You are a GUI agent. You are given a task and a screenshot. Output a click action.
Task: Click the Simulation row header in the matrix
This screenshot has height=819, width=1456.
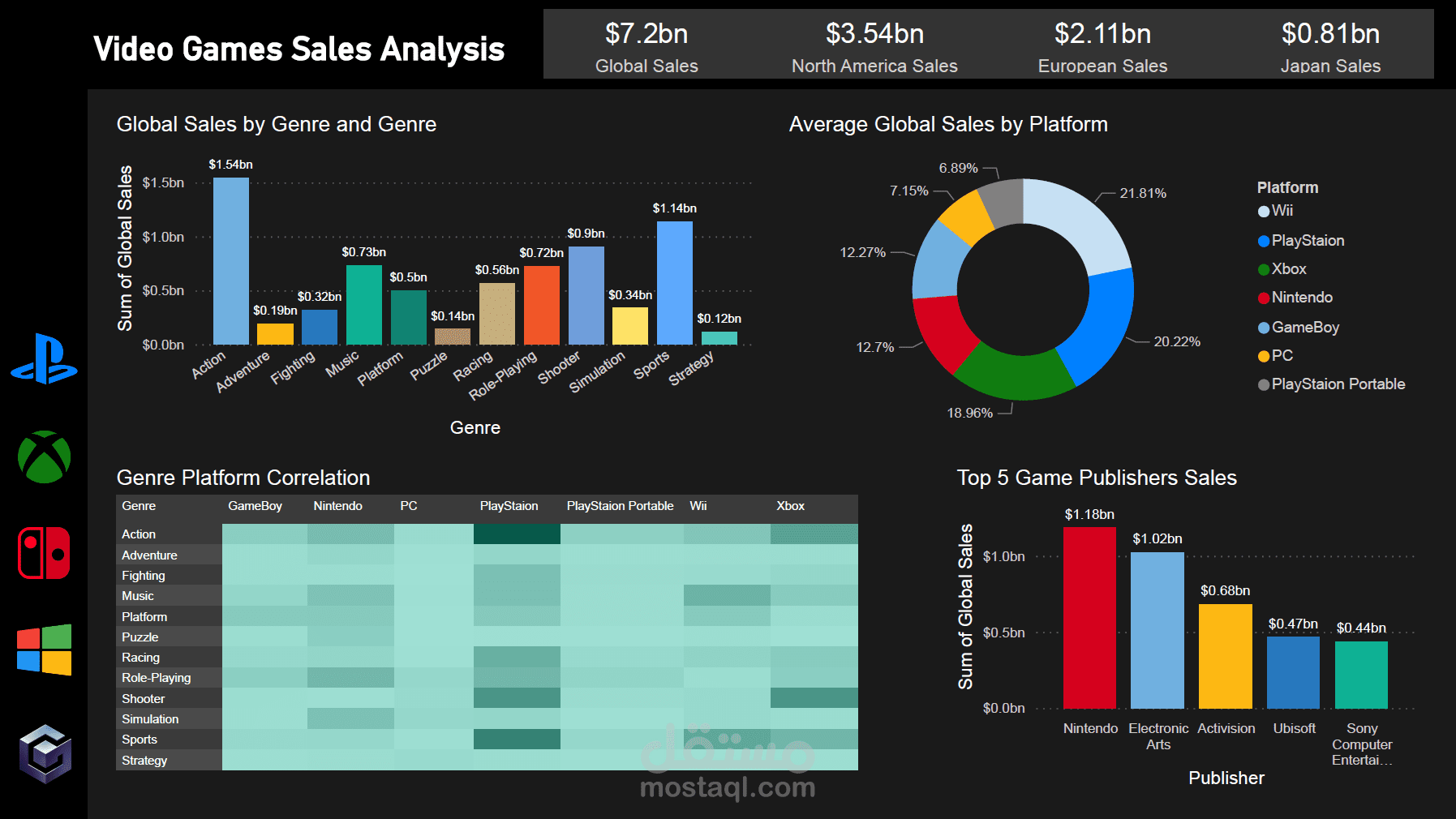(x=169, y=719)
